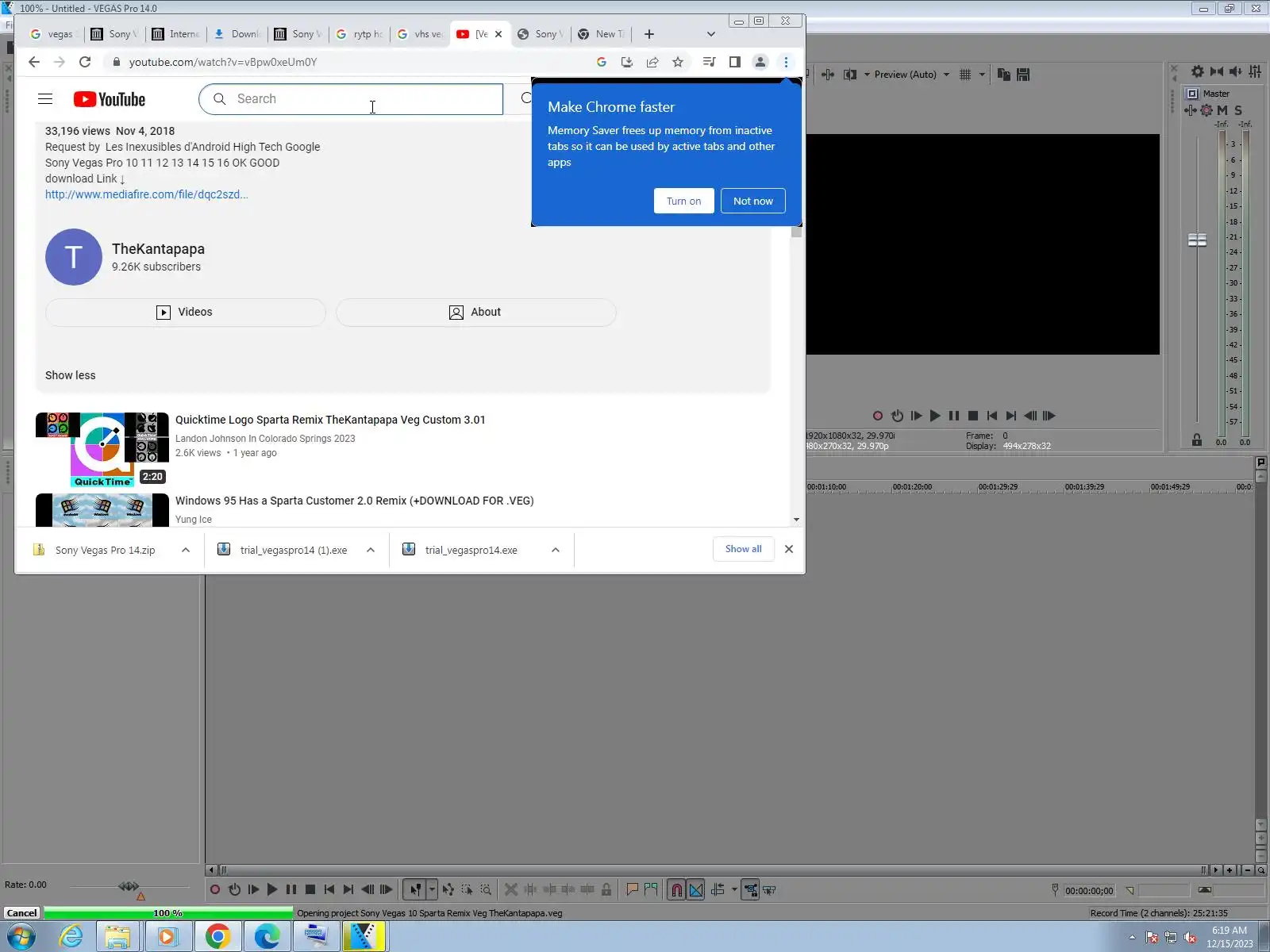Expand the auto ripple dropdown arrow
Image resolution: width=1270 pixels, height=952 pixels.
pyautogui.click(x=734, y=890)
